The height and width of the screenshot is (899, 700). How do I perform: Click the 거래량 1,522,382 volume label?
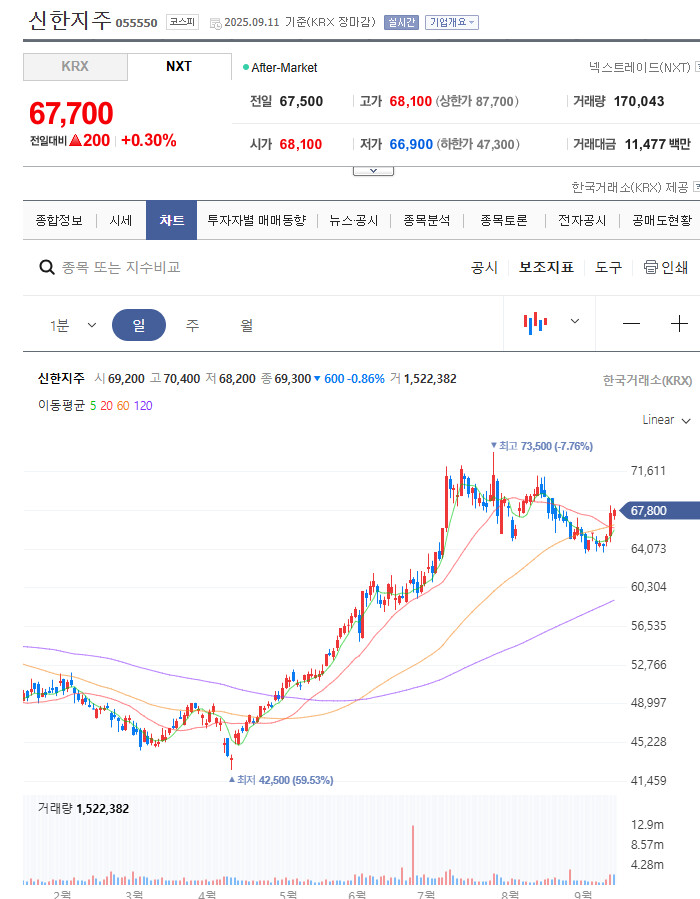83,808
